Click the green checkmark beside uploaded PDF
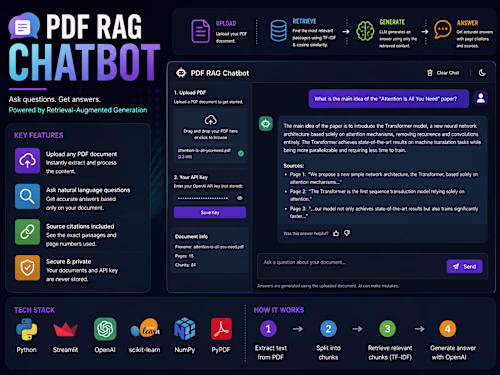The image size is (500, 375). (241, 153)
